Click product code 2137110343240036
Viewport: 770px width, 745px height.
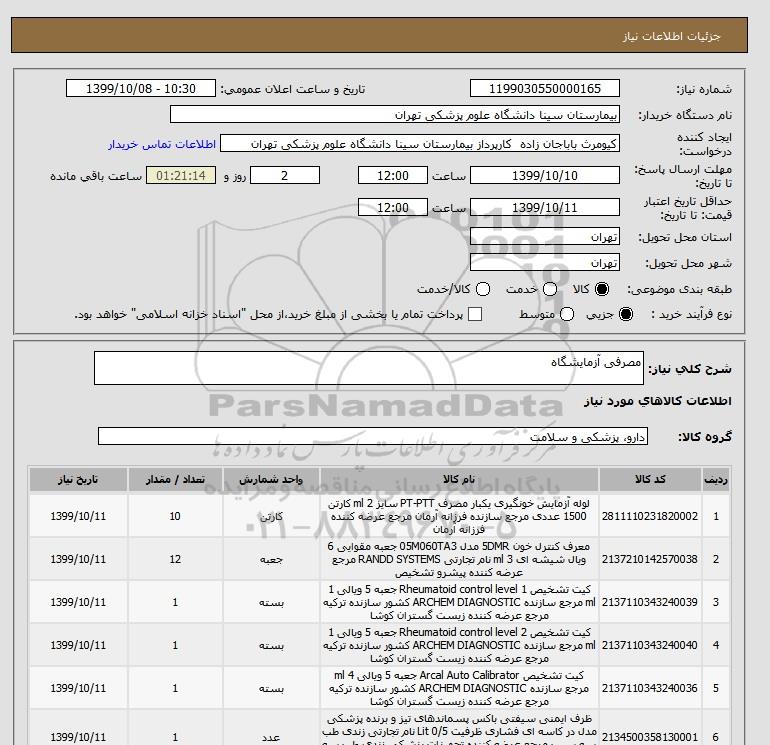click(x=650, y=688)
